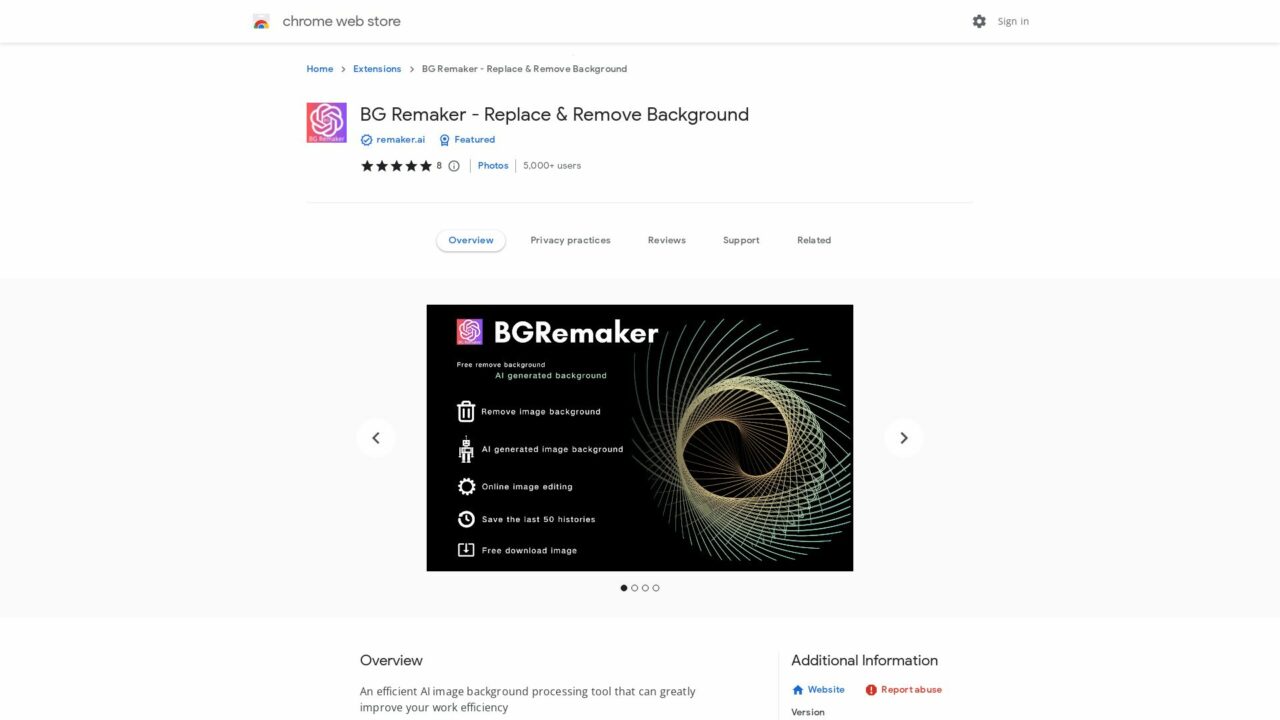Go back a slide with the left arrow
This screenshot has width=1280, height=720.
[376, 437]
